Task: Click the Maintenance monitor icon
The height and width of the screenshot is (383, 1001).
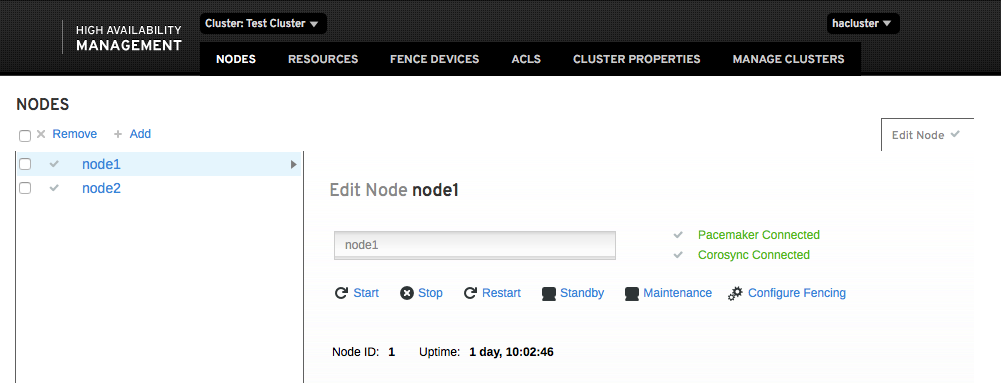Action: coord(632,294)
